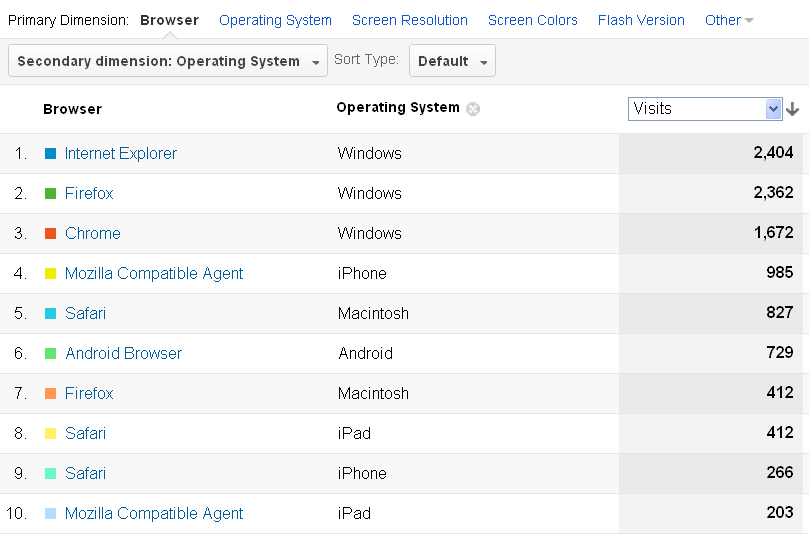The height and width of the screenshot is (539, 809).
Task: Open the Android Browser link
Action: click(123, 353)
